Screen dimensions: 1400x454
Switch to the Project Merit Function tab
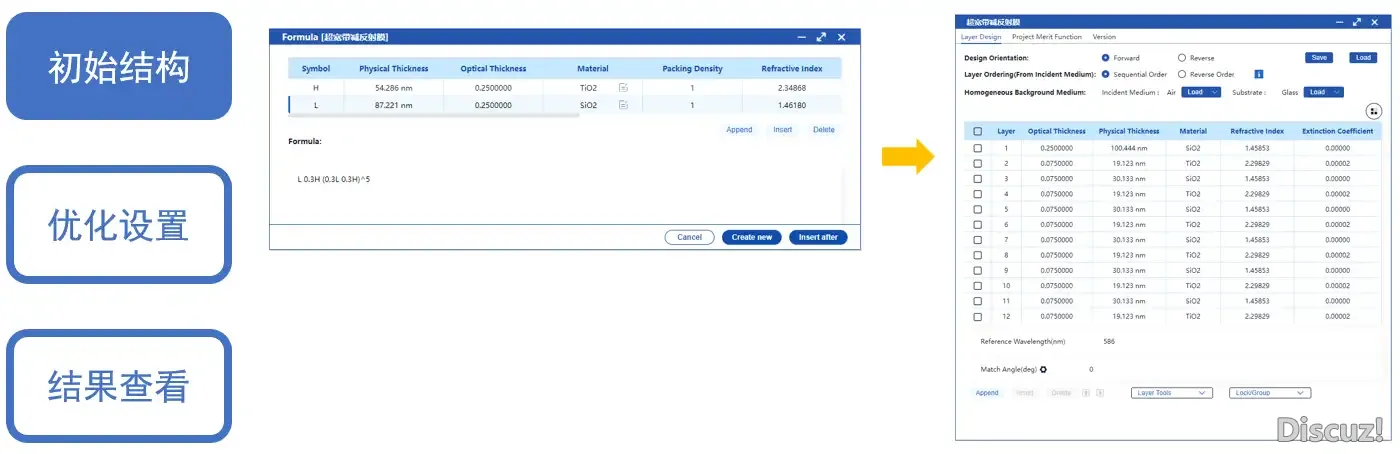click(x=1046, y=37)
